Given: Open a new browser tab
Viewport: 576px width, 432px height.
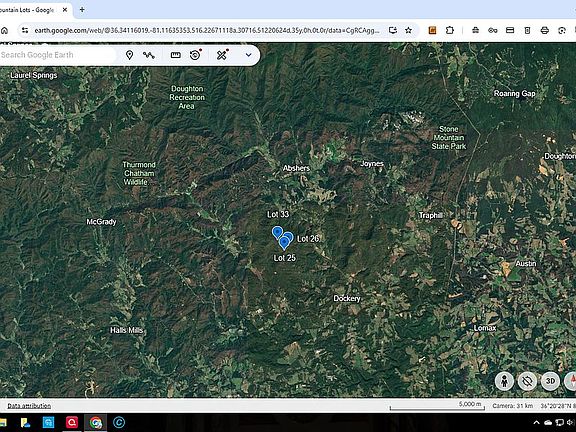Looking at the screenshot, I should click(x=82, y=10).
